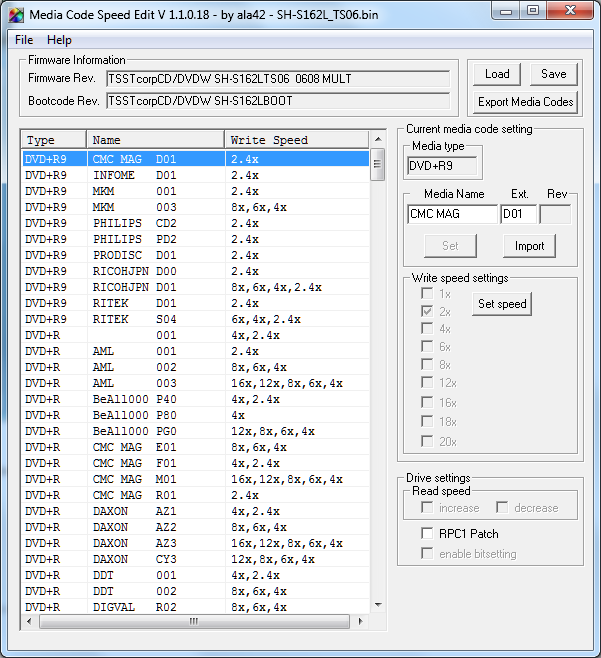Click the horizontal scrollbar thumb
The width and height of the screenshot is (601, 658).
[x=194, y=621]
